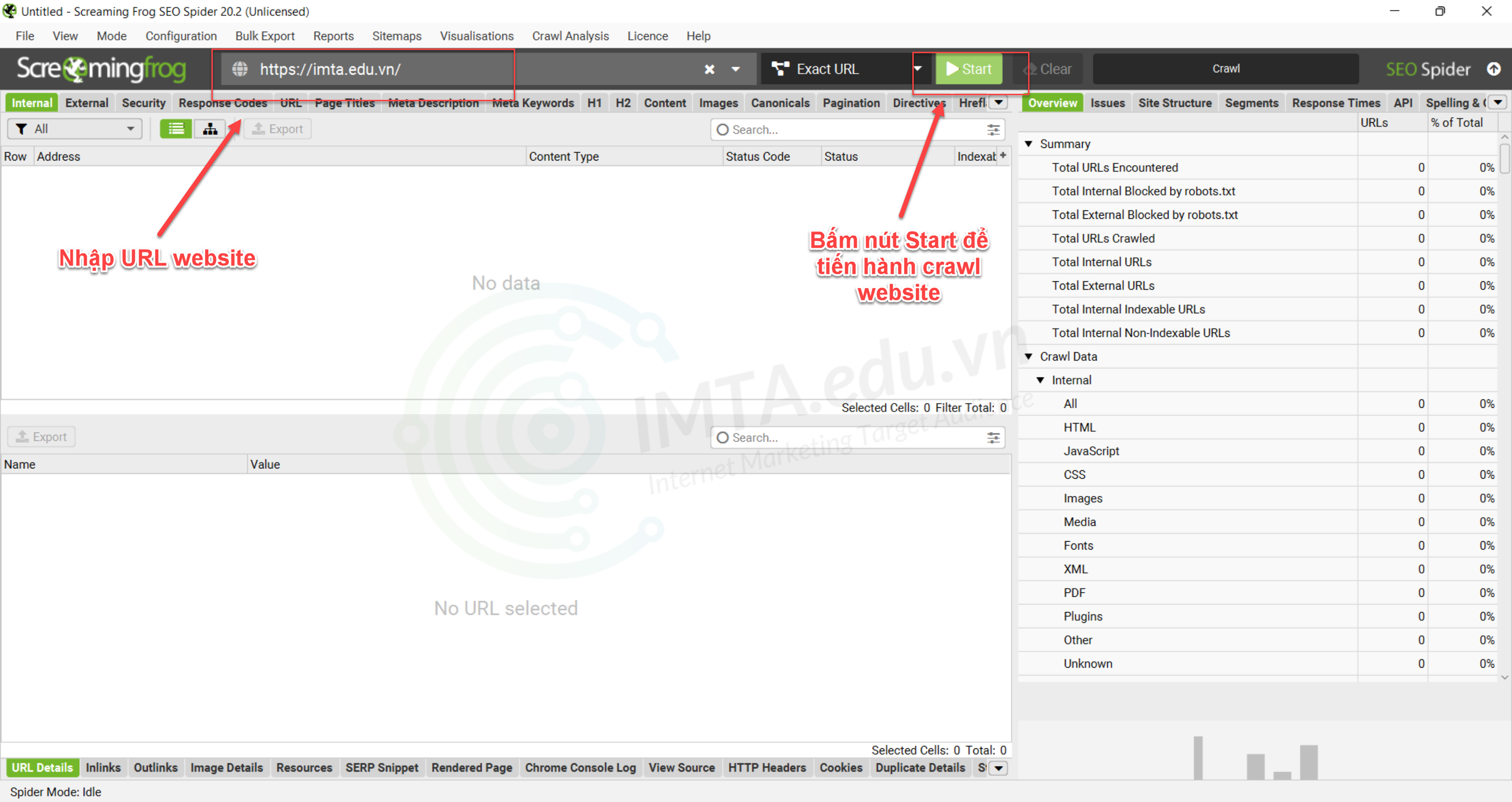
Task: Click the Start crawl button
Action: pos(969,69)
